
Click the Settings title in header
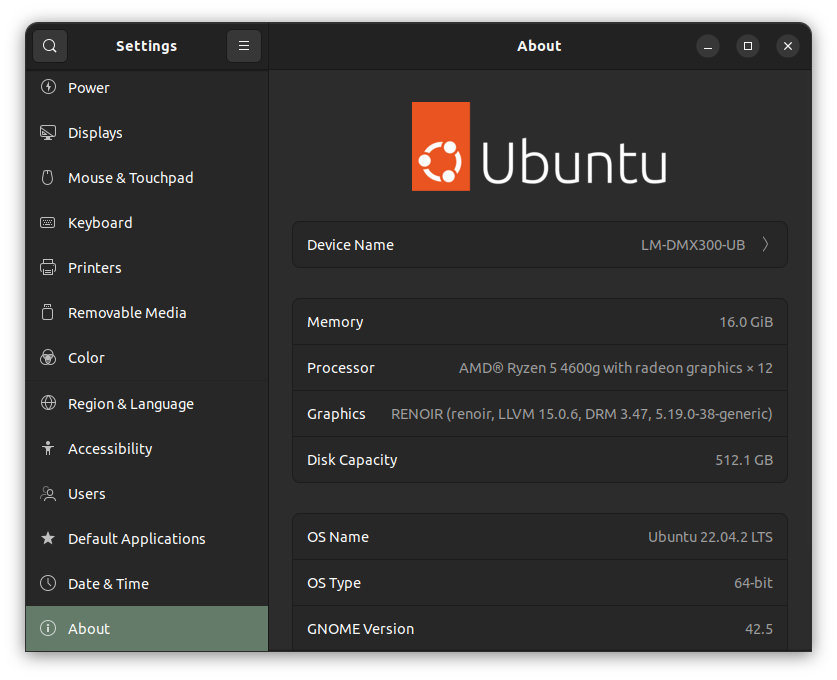click(x=146, y=46)
